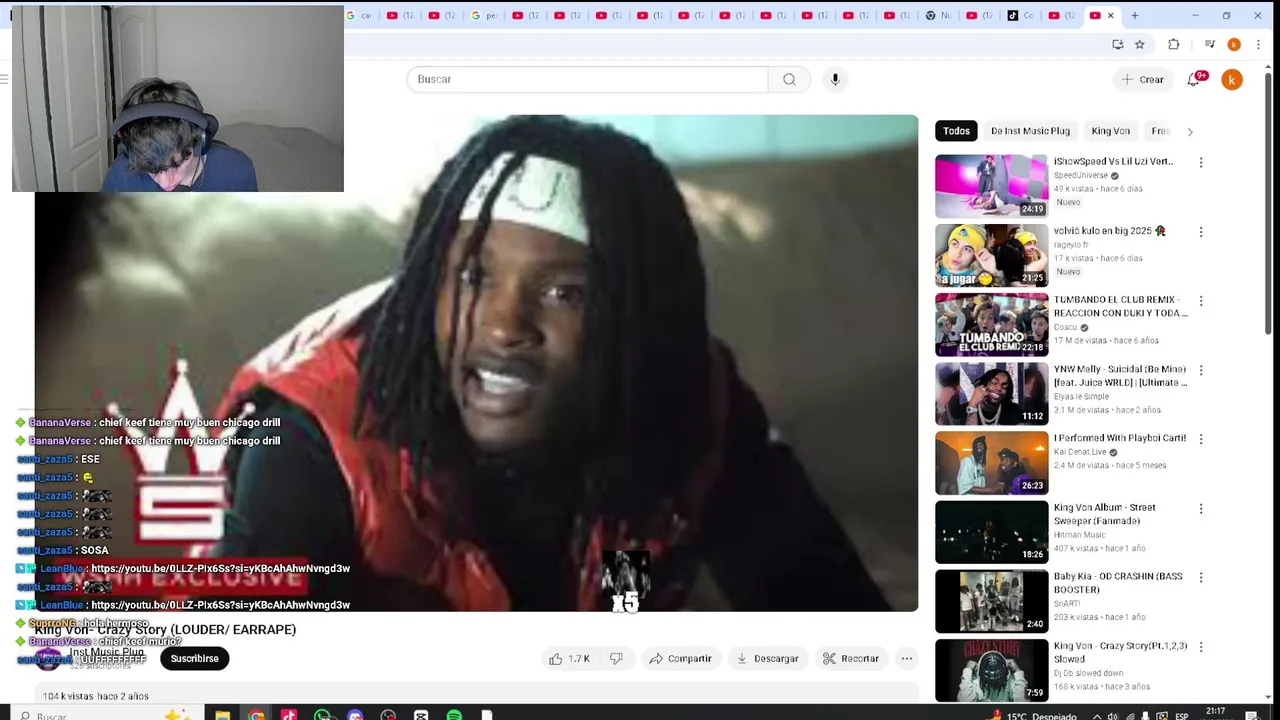Open options for King Von Album video

coord(1201,508)
